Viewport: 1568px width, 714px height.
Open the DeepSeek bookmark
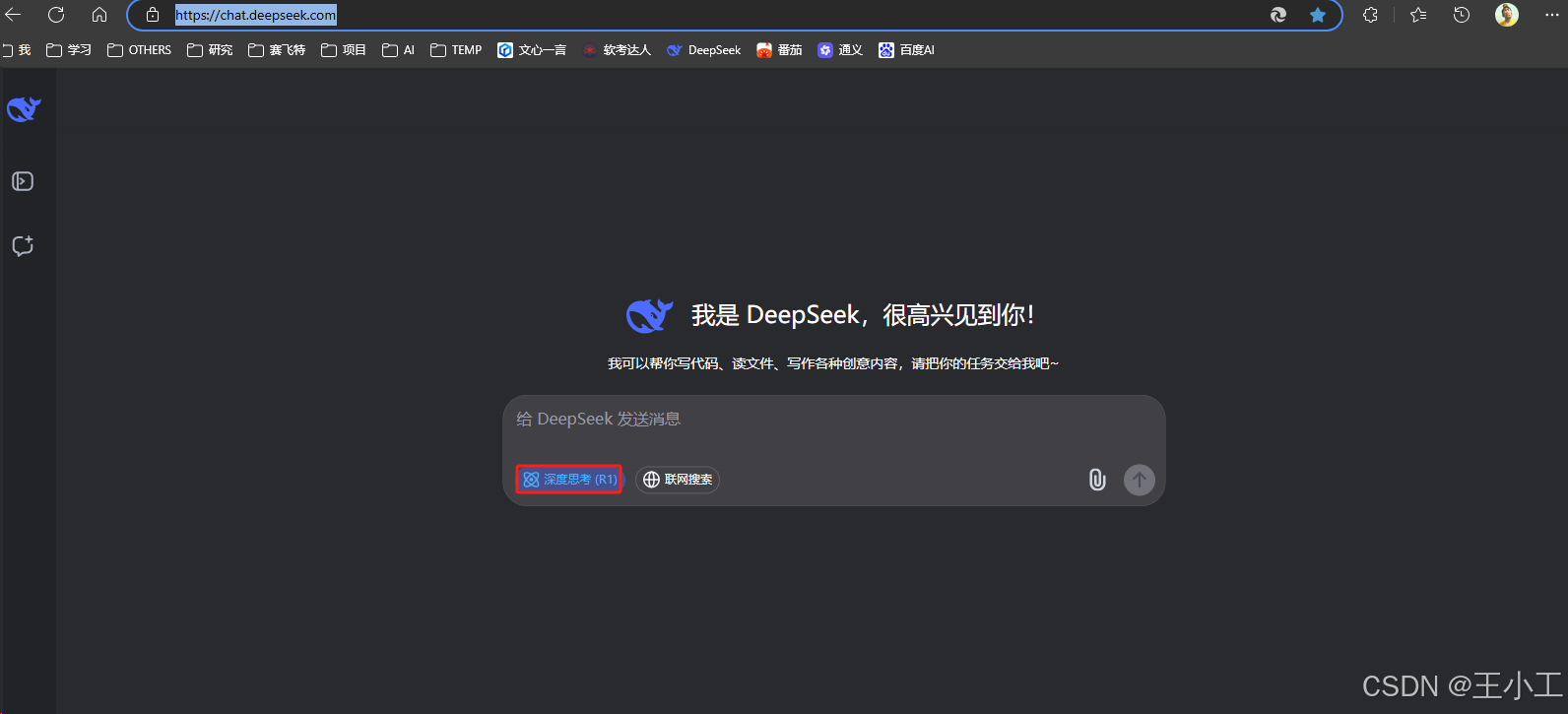tap(703, 50)
